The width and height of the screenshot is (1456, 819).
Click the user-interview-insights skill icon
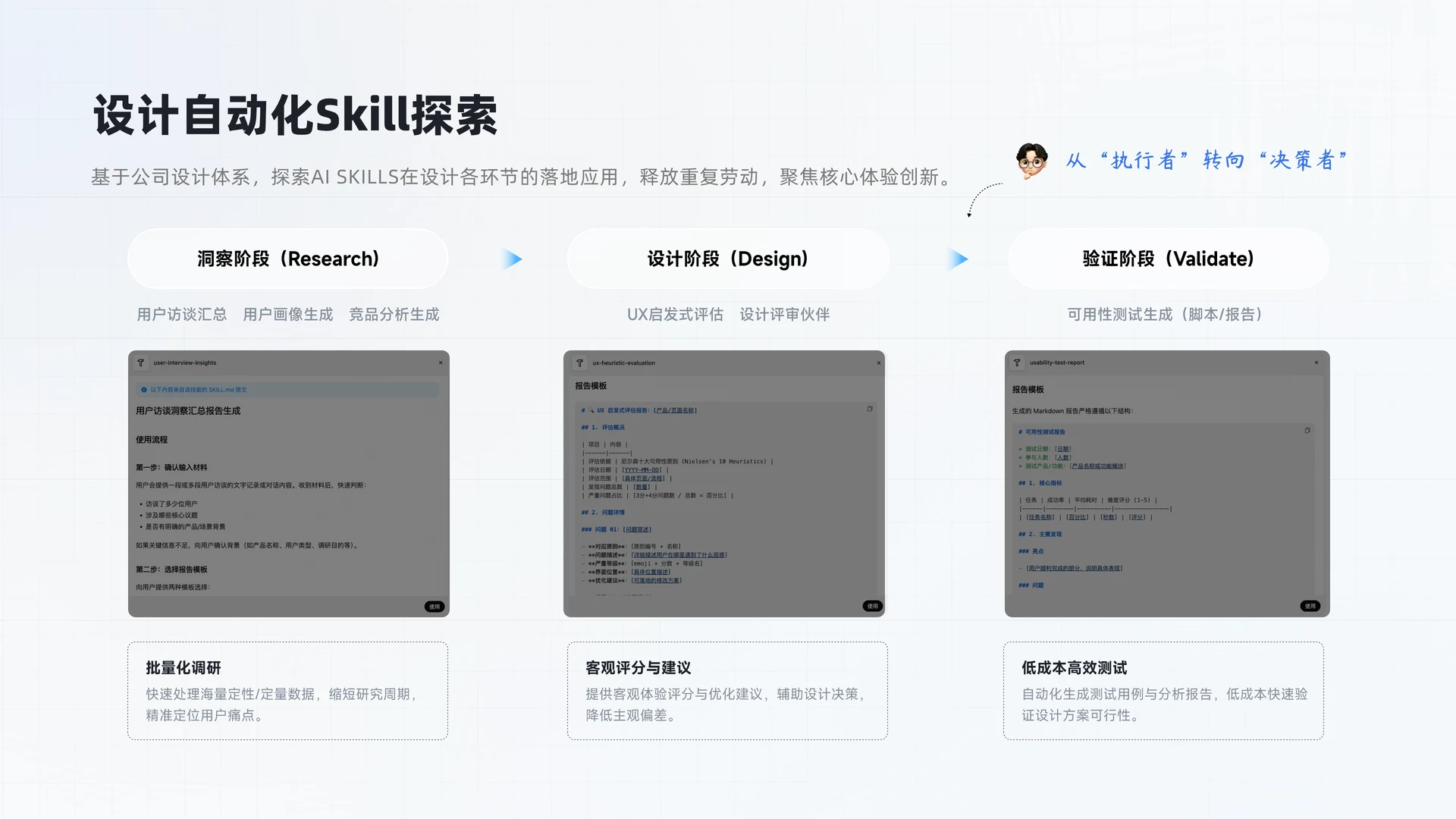tap(140, 362)
